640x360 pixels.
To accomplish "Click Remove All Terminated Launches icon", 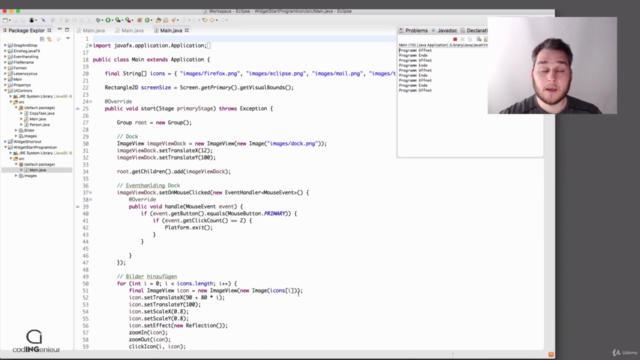I will point(470,39).
